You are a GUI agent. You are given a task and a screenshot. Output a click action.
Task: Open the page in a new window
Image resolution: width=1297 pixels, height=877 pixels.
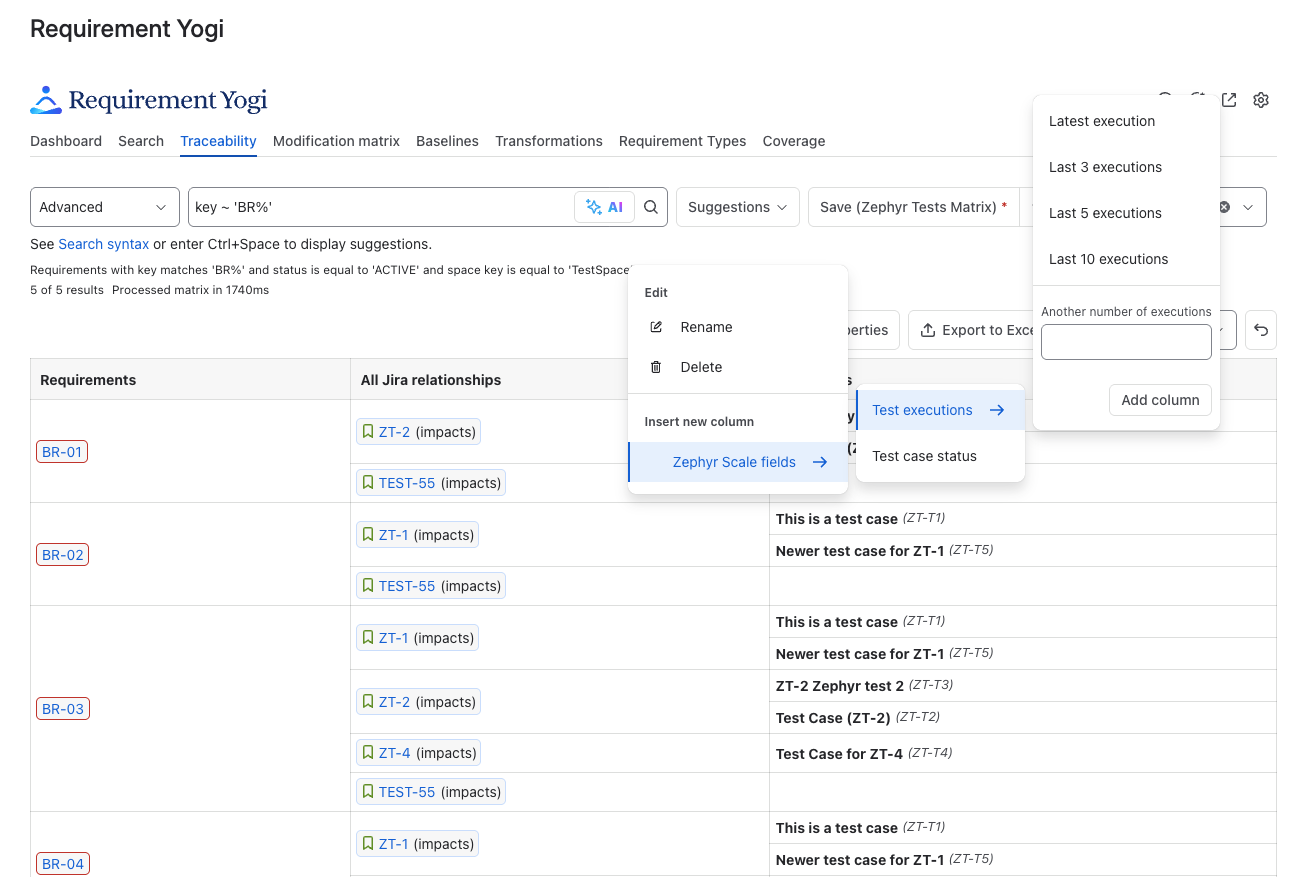(x=1229, y=100)
